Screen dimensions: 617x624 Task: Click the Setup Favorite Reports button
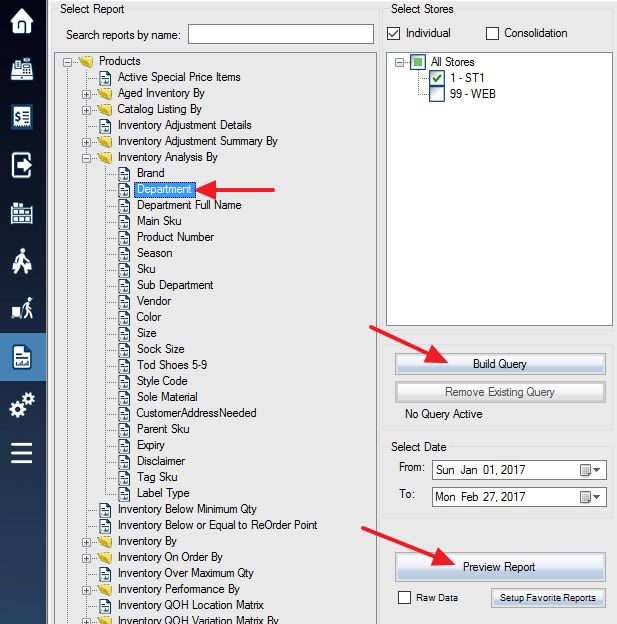548,598
